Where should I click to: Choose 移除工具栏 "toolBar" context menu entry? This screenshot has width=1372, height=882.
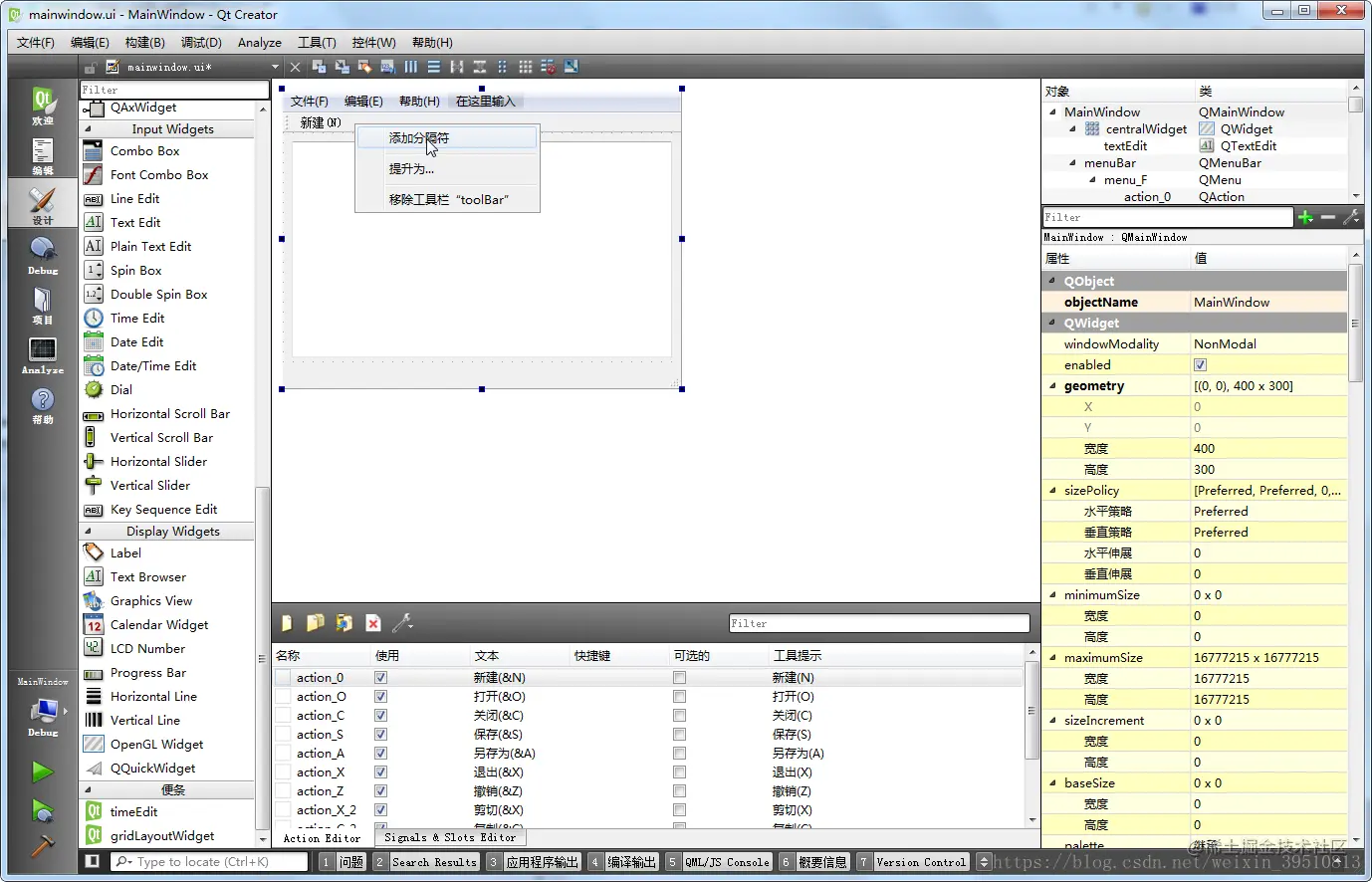point(447,200)
